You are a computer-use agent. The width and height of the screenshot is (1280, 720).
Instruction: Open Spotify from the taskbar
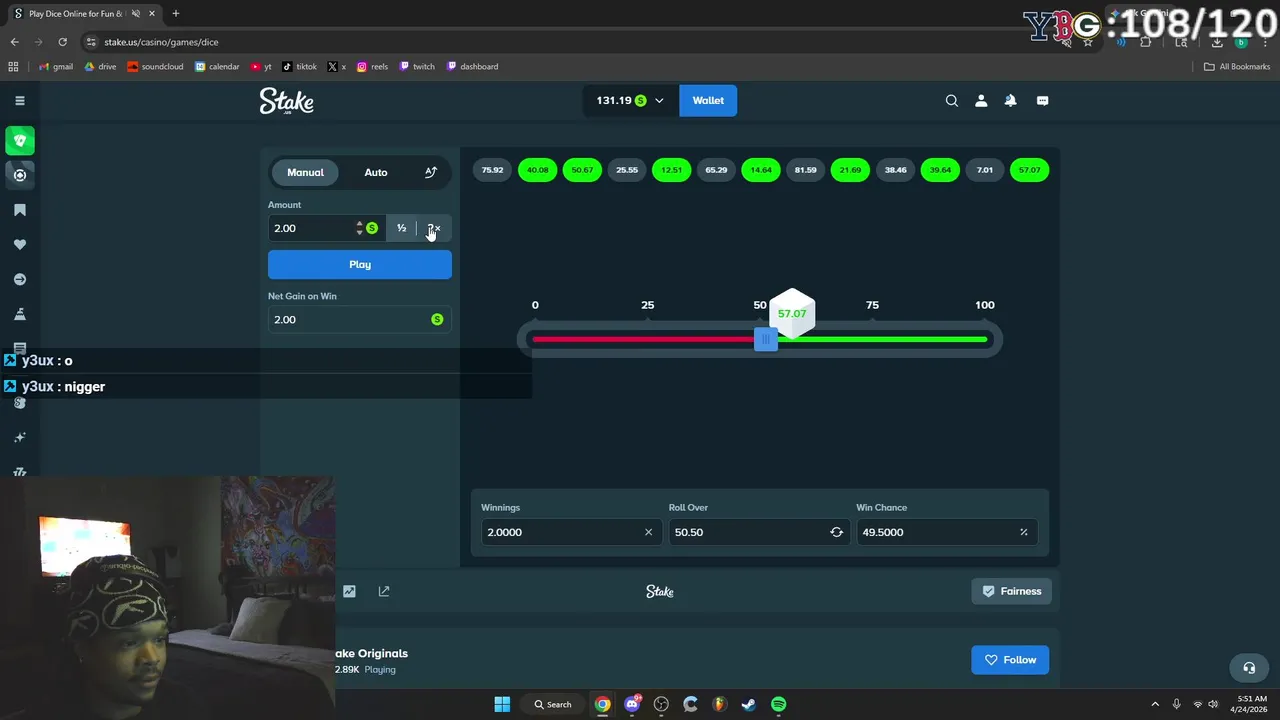(x=778, y=704)
